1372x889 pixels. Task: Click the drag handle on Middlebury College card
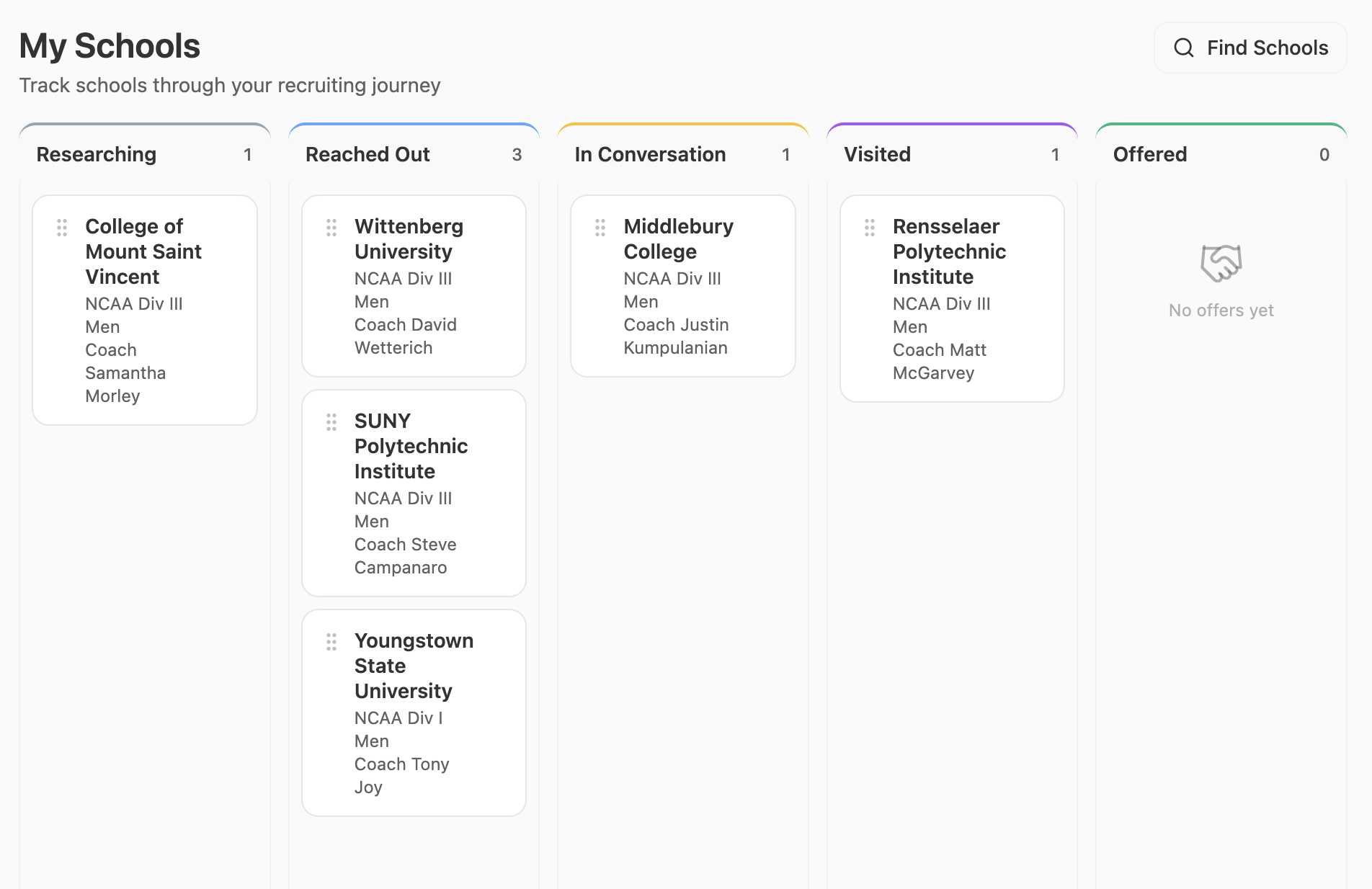pyautogui.click(x=600, y=227)
